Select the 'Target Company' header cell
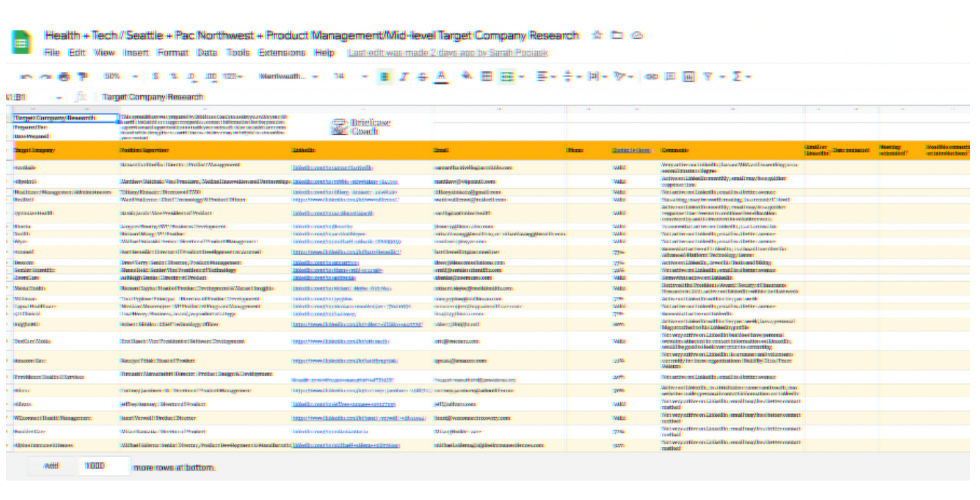The image size is (980, 500). (x=66, y=150)
